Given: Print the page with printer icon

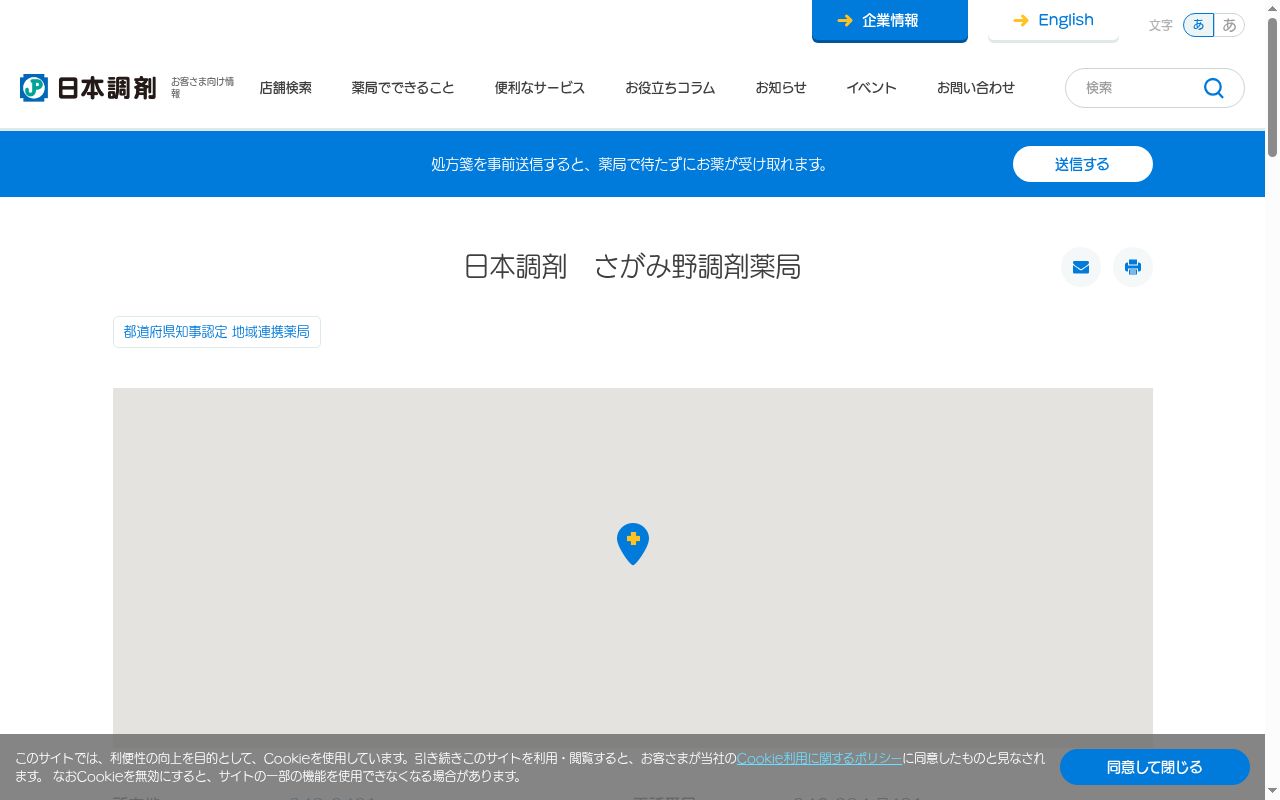Looking at the screenshot, I should tap(1133, 267).
